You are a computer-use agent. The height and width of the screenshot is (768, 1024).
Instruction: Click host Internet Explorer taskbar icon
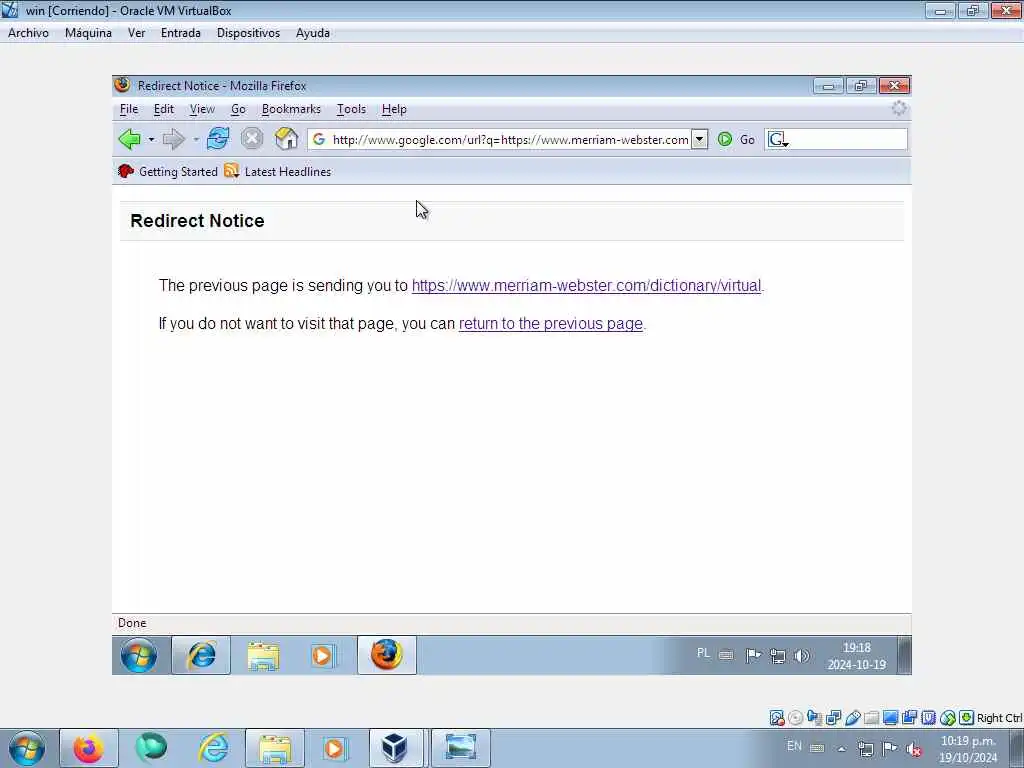214,748
